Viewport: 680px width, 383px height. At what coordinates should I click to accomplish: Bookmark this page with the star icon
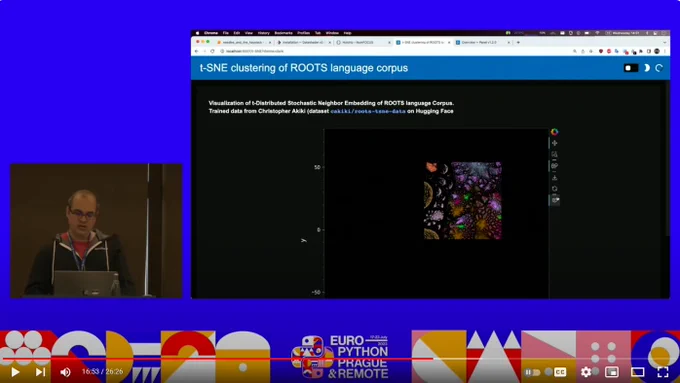click(x=591, y=51)
